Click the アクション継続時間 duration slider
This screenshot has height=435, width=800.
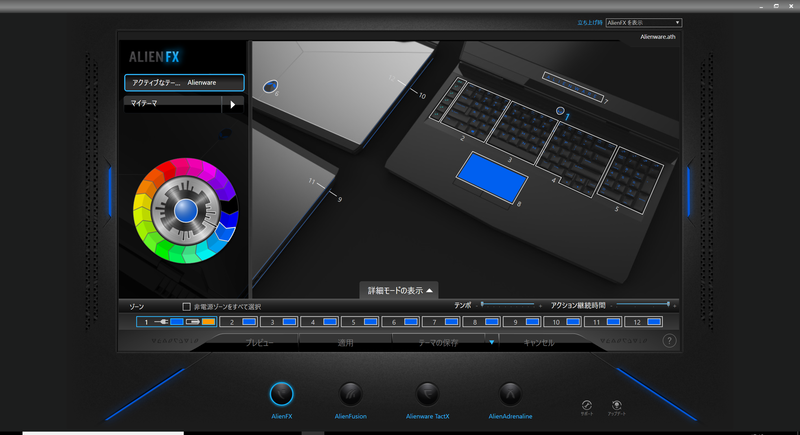click(643, 305)
